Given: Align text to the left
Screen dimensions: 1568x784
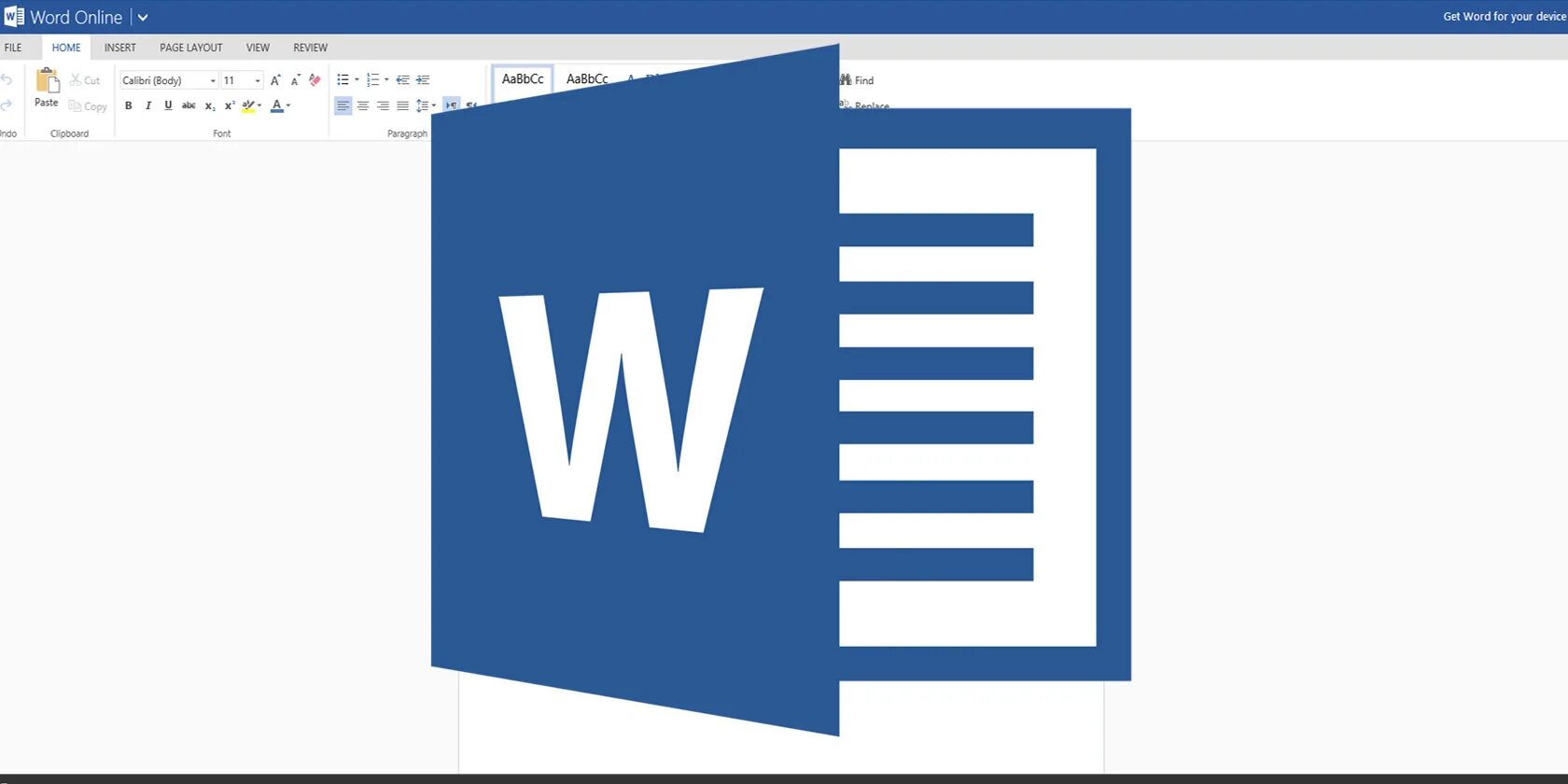Looking at the screenshot, I should pos(343,106).
